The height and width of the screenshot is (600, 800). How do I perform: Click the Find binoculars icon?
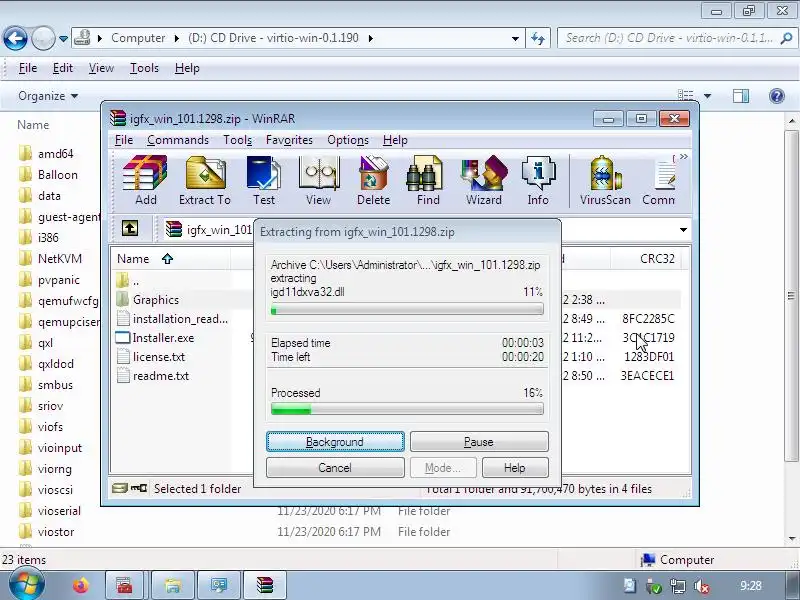point(428,181)
